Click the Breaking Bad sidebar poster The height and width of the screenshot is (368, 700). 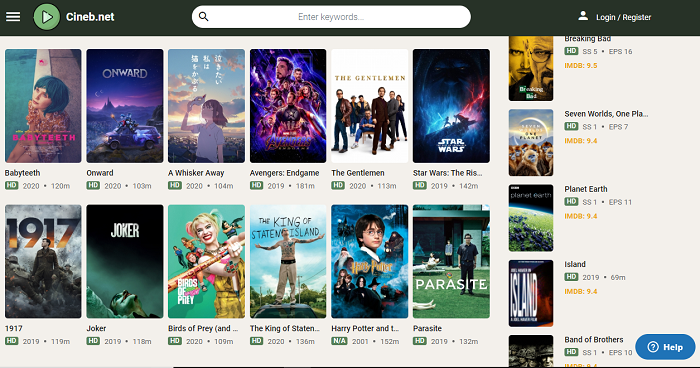pos(531,68)
